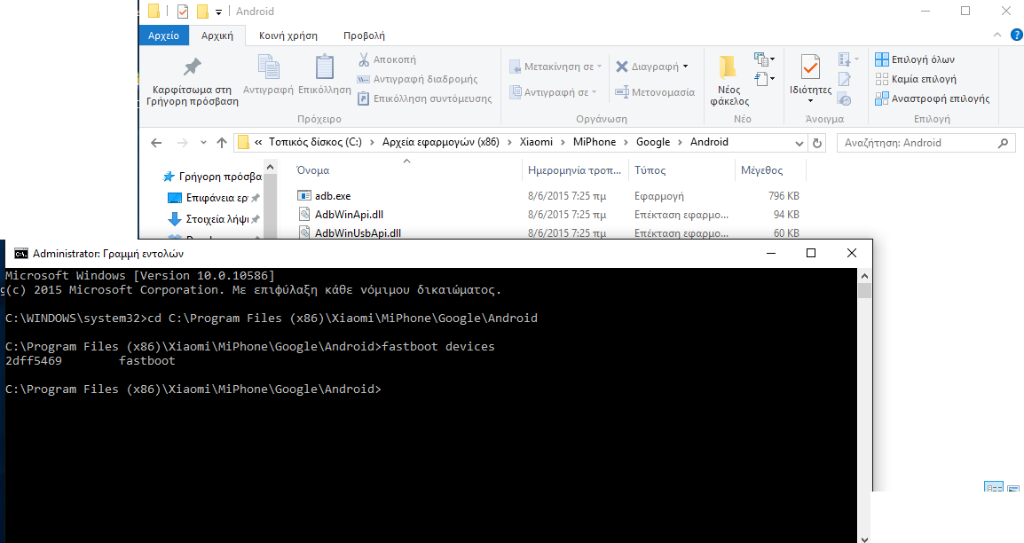Choose Επικόλληση συντόμευσης in the ribbon
1024x543 pixels.
424,99
